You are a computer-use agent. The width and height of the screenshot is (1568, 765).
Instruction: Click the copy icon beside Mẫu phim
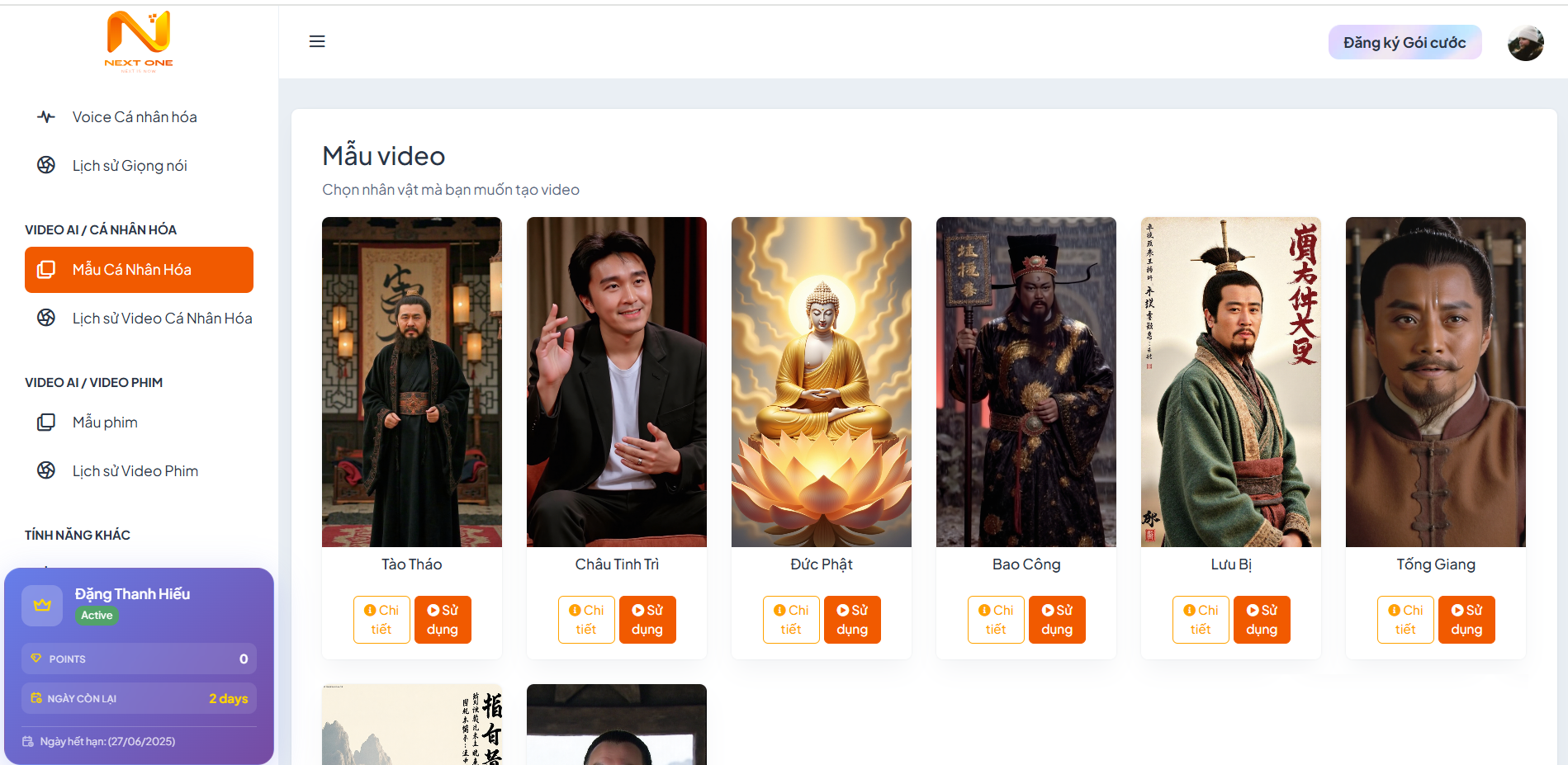coord(46,423)
